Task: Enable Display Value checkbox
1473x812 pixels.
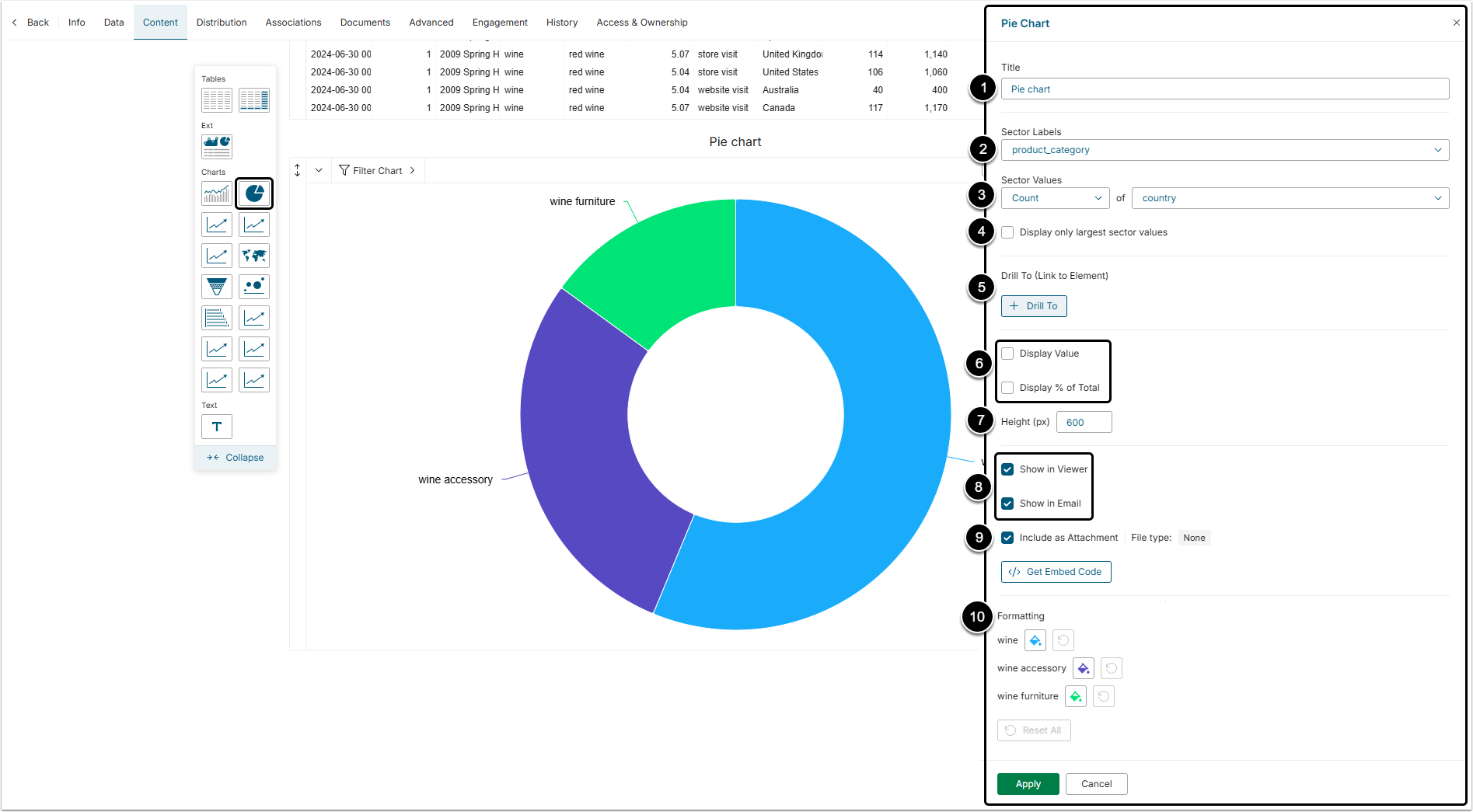Action: coord(1008,354)
